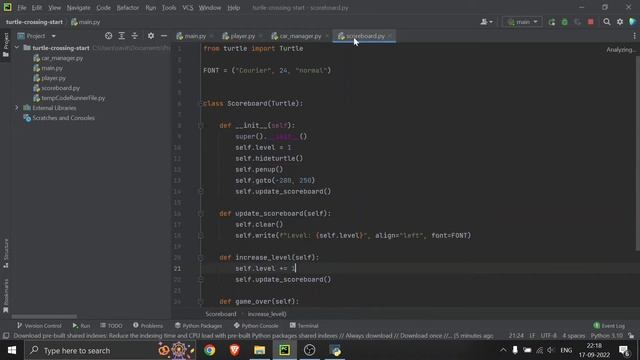Toggle the Project tool window side tab

6,45
